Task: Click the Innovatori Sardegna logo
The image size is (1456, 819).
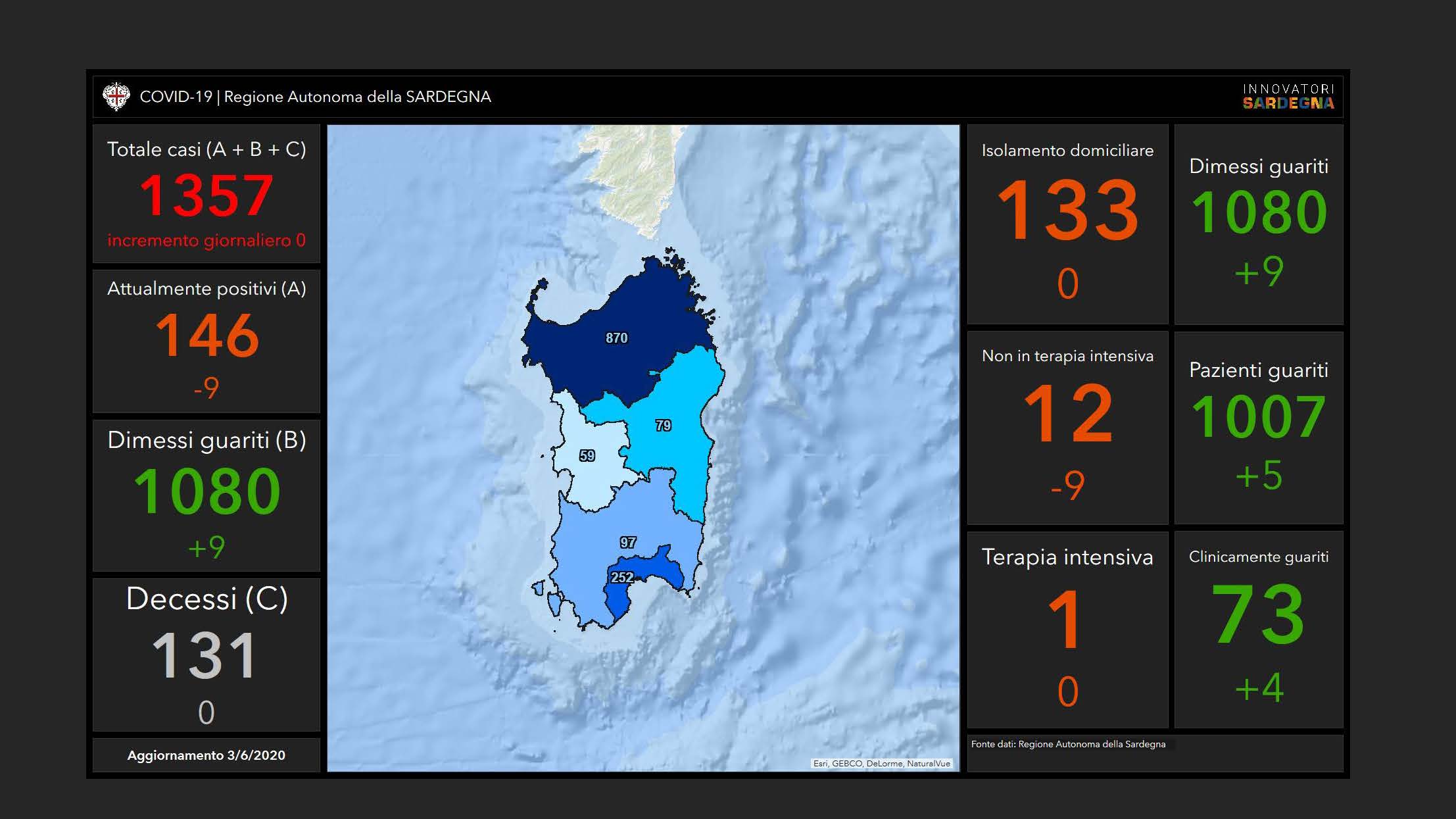Action: coord(1288,97)
